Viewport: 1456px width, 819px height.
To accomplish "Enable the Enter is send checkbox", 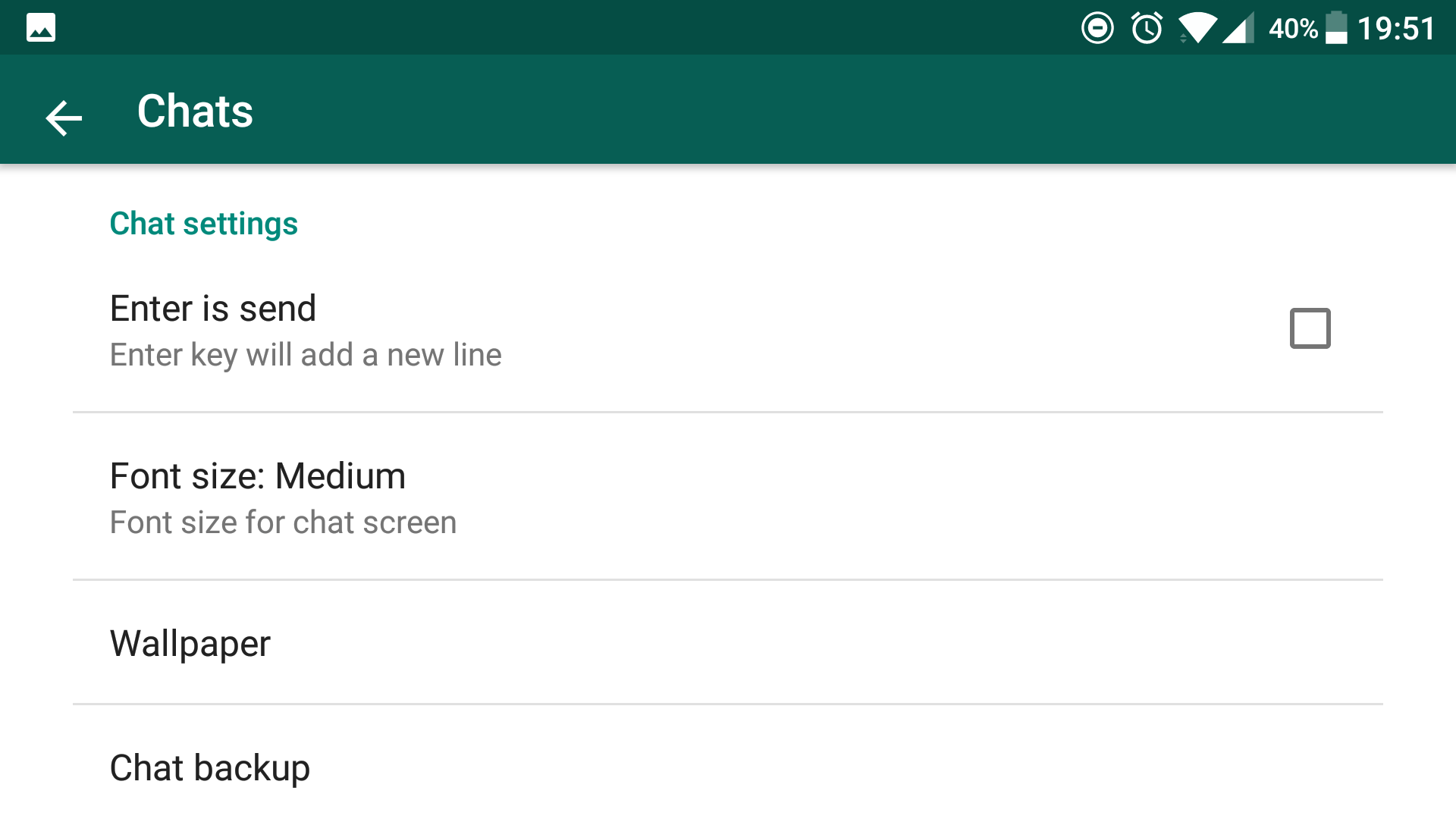I will tap(1310, 328).
